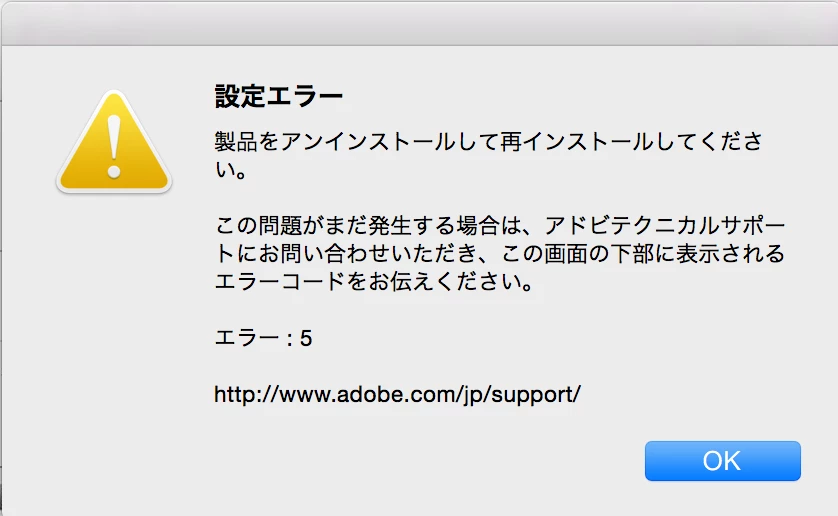The width and height of the screenshot is (838, 516).
Task: Click the error code number 5
Action: tap(306, 338)
